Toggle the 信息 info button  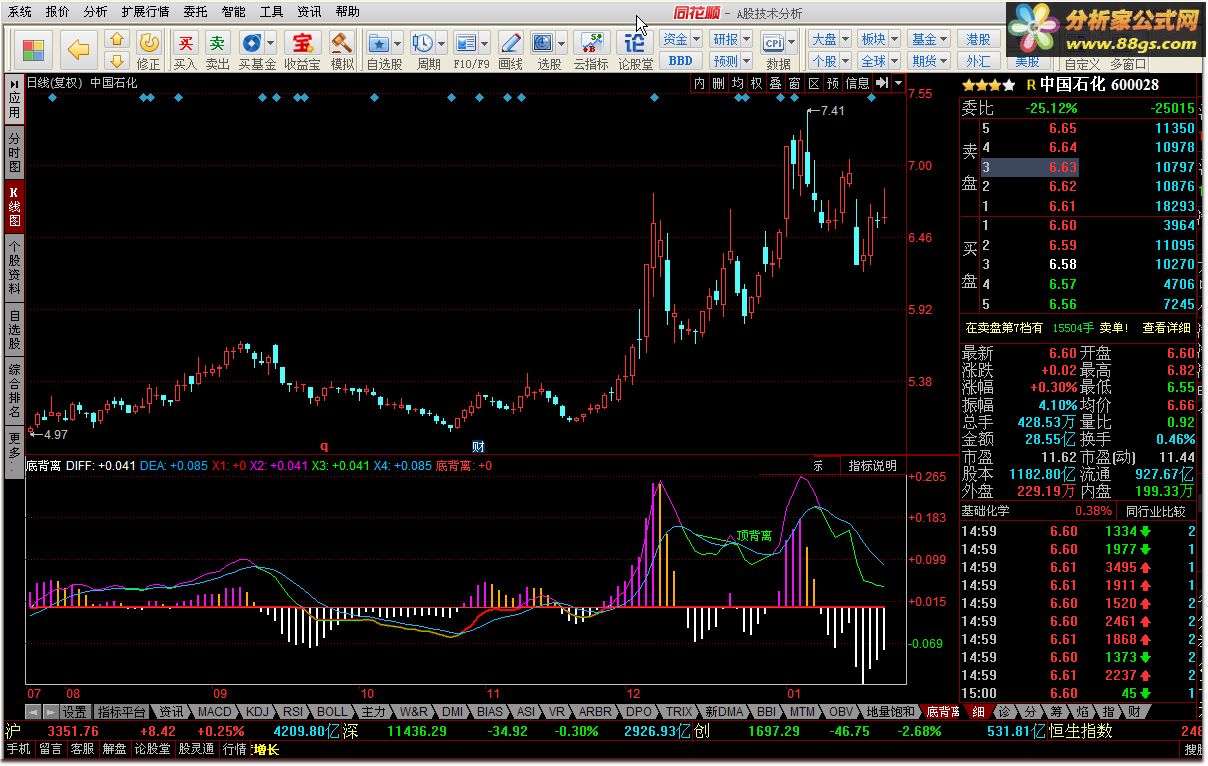(857, 83)
